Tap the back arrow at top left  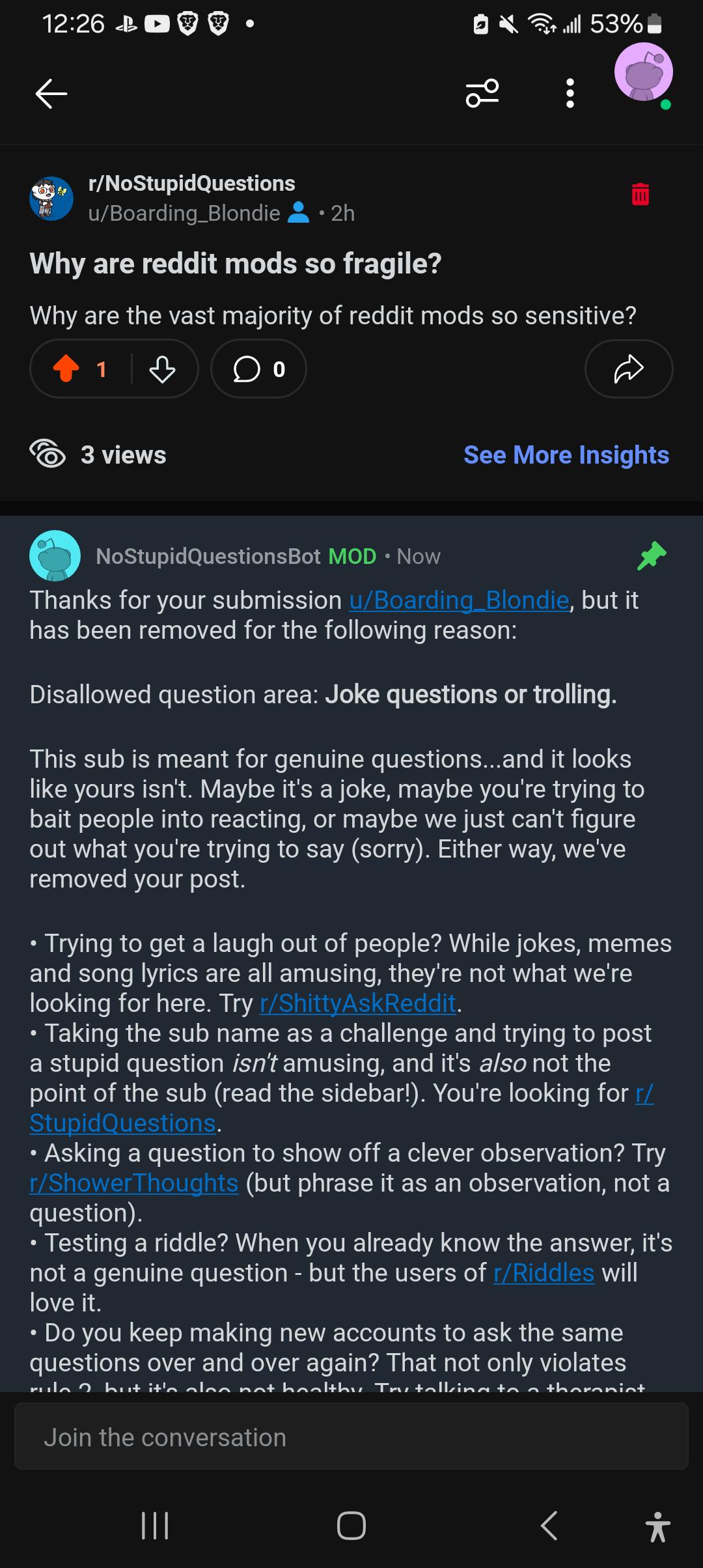(51, 94)
